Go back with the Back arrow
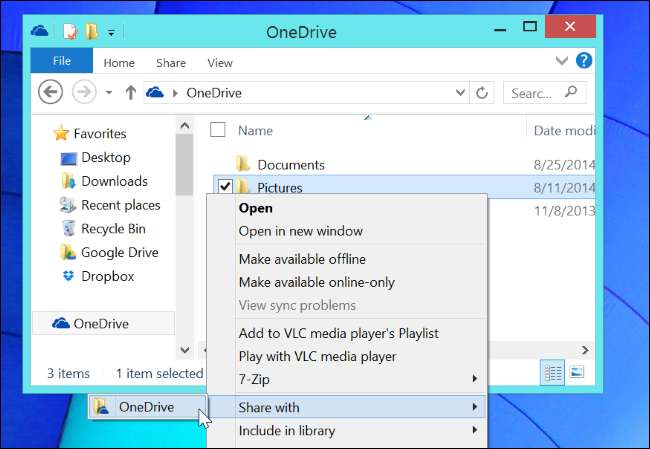Viewport: 650px width, 449px height. tap(51, 92)
